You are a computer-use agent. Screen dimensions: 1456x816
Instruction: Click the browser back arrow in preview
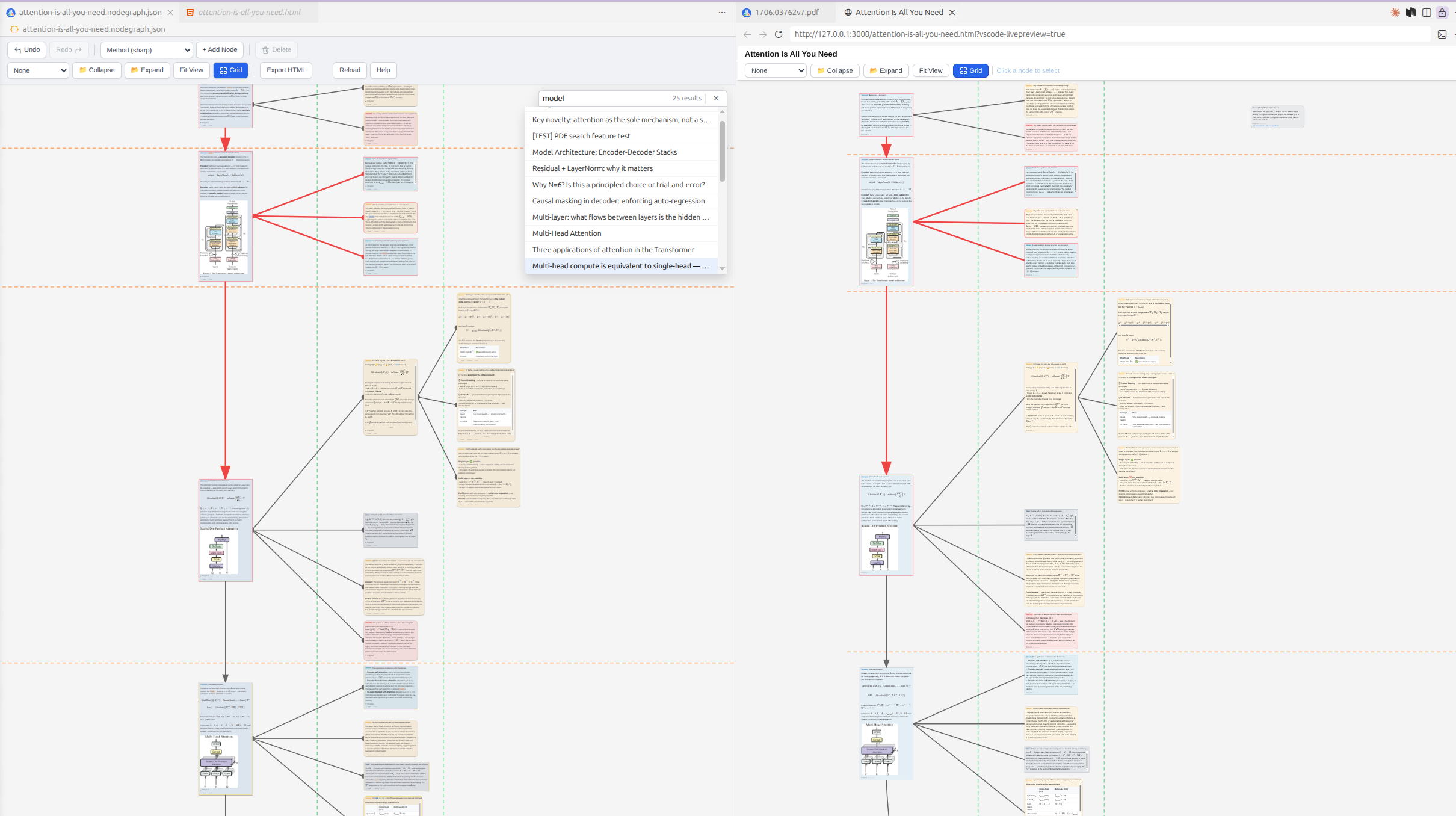pos(747,34)
